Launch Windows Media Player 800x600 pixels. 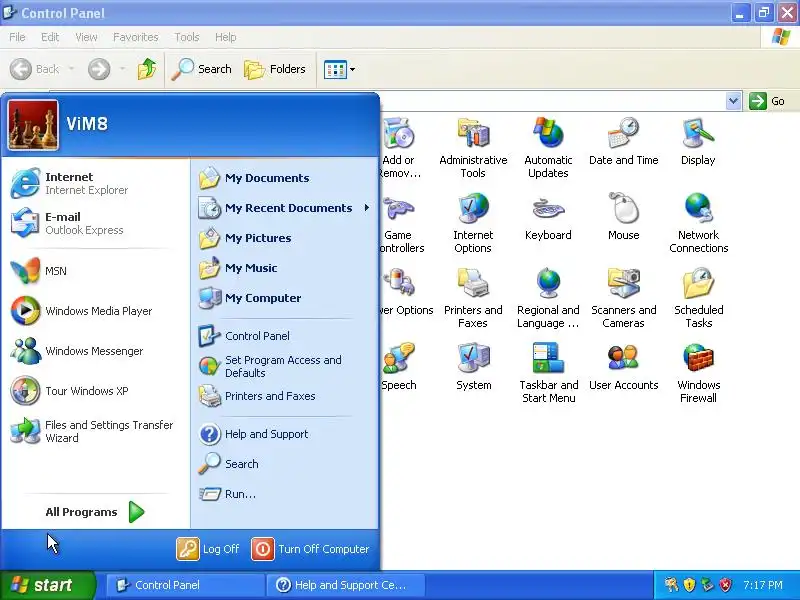coord(94,311)
